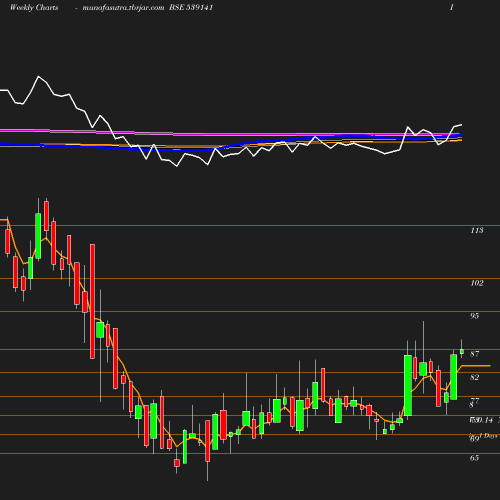Click the '87' price axis label

(475, 354)
